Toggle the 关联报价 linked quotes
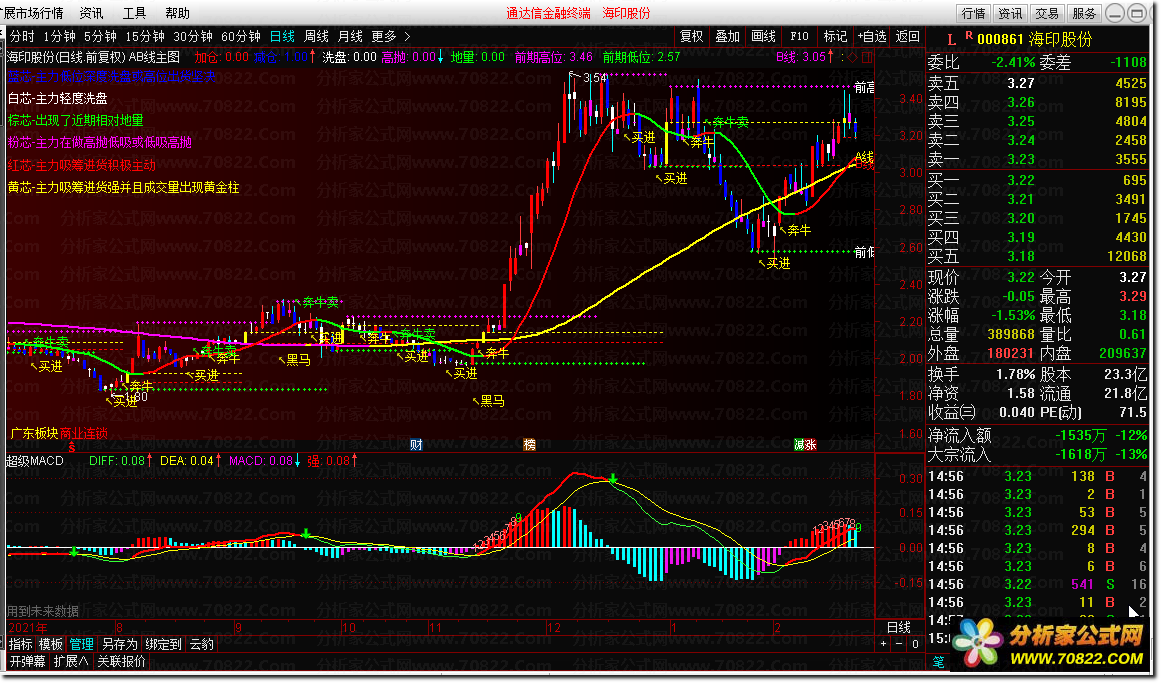1162x683 pixels. pyautogui.click(x=122, y=661)
